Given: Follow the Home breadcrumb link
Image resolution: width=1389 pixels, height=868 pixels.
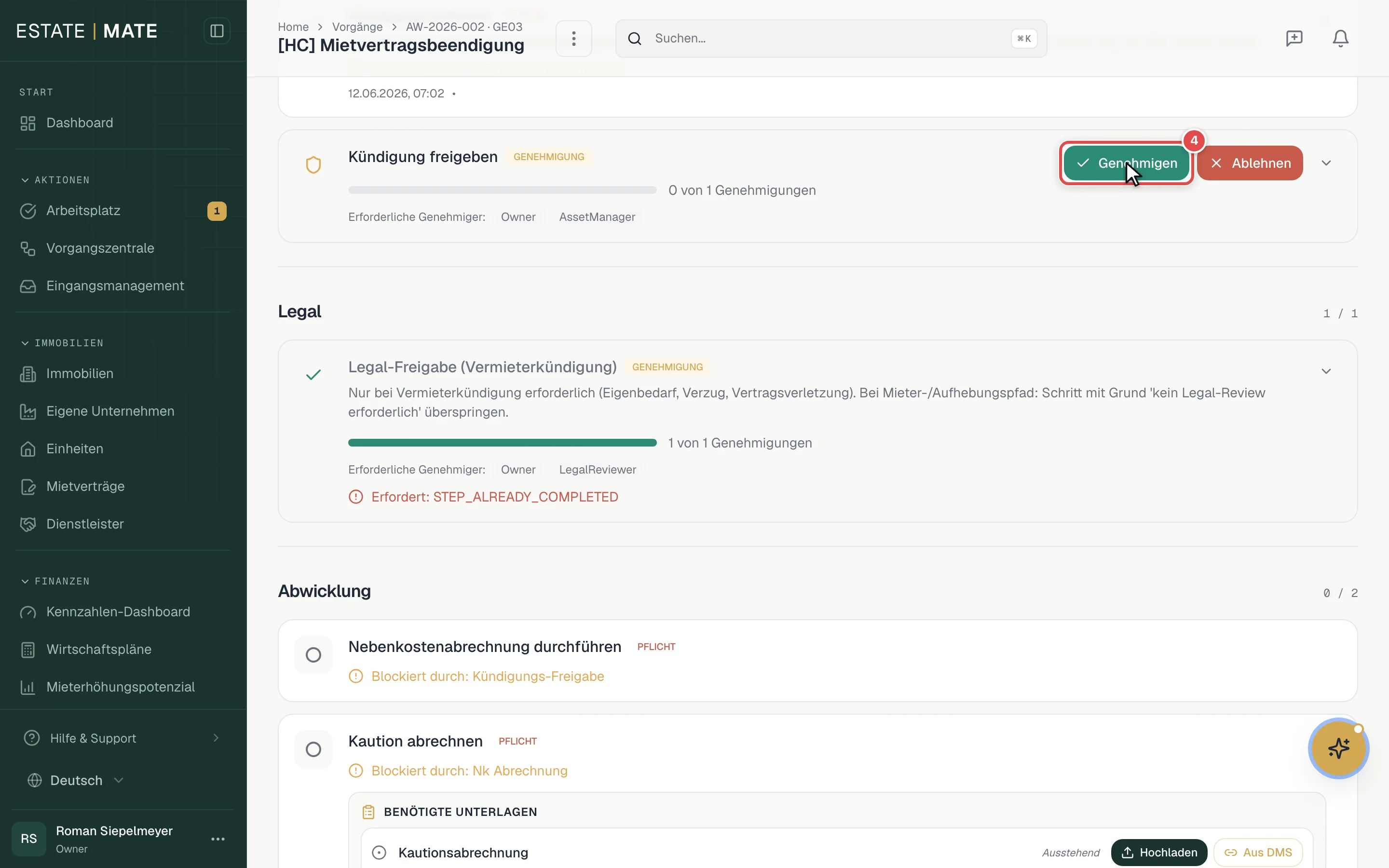Looking at the screenshot, I should coord(293,27).
